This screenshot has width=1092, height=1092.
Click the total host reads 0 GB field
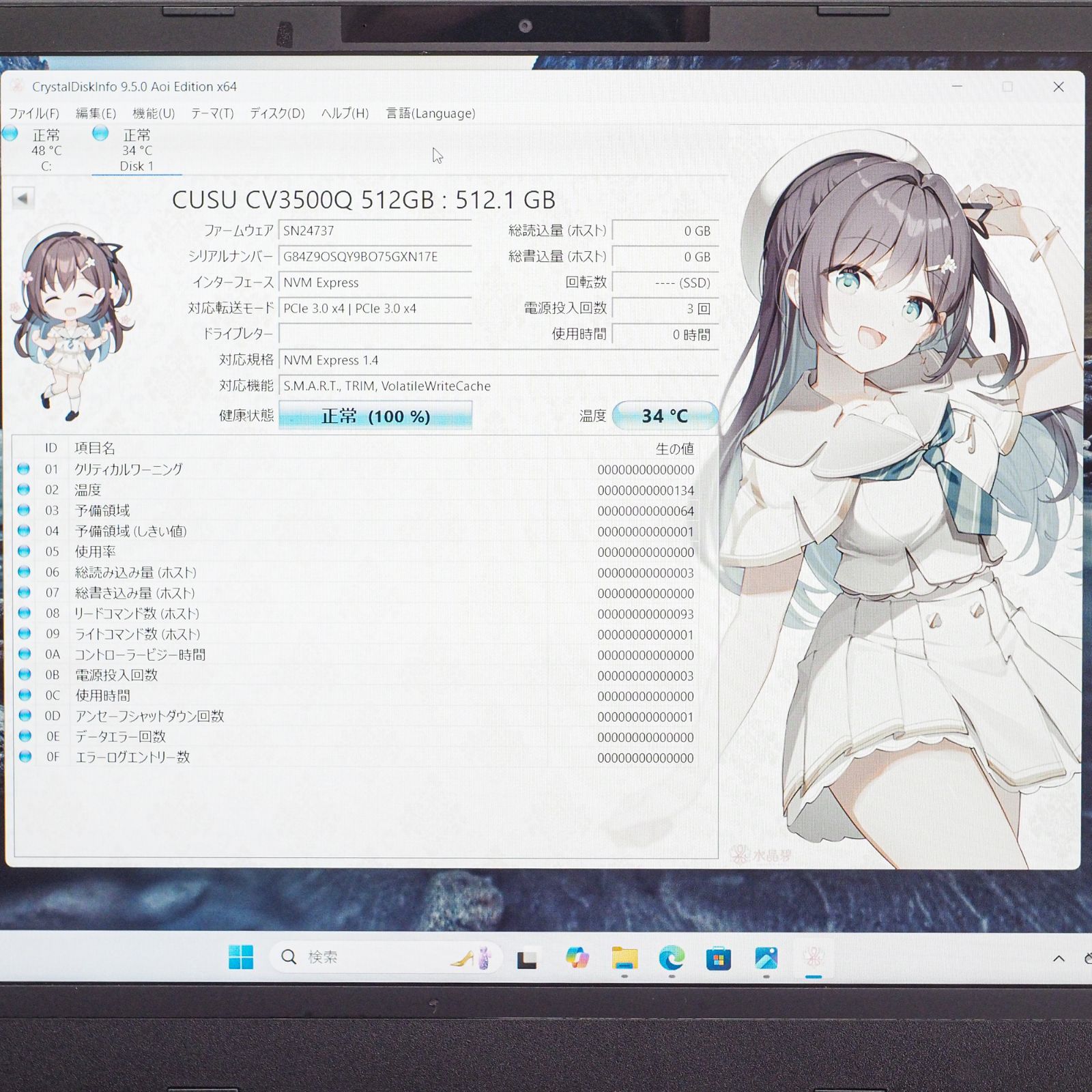pyautogui.click(x=665, y=231)
